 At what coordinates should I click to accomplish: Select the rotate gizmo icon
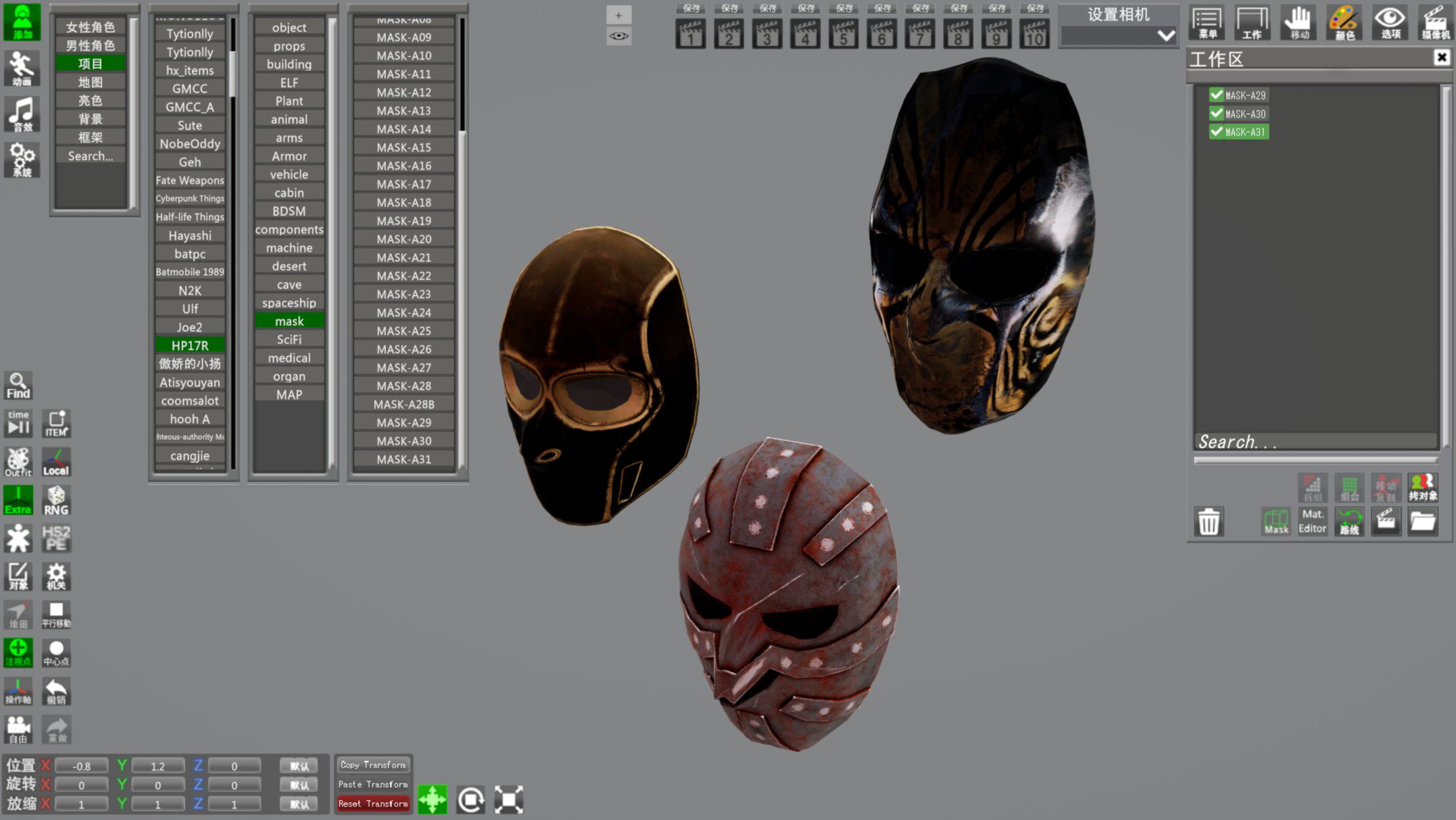coord(471,799)
